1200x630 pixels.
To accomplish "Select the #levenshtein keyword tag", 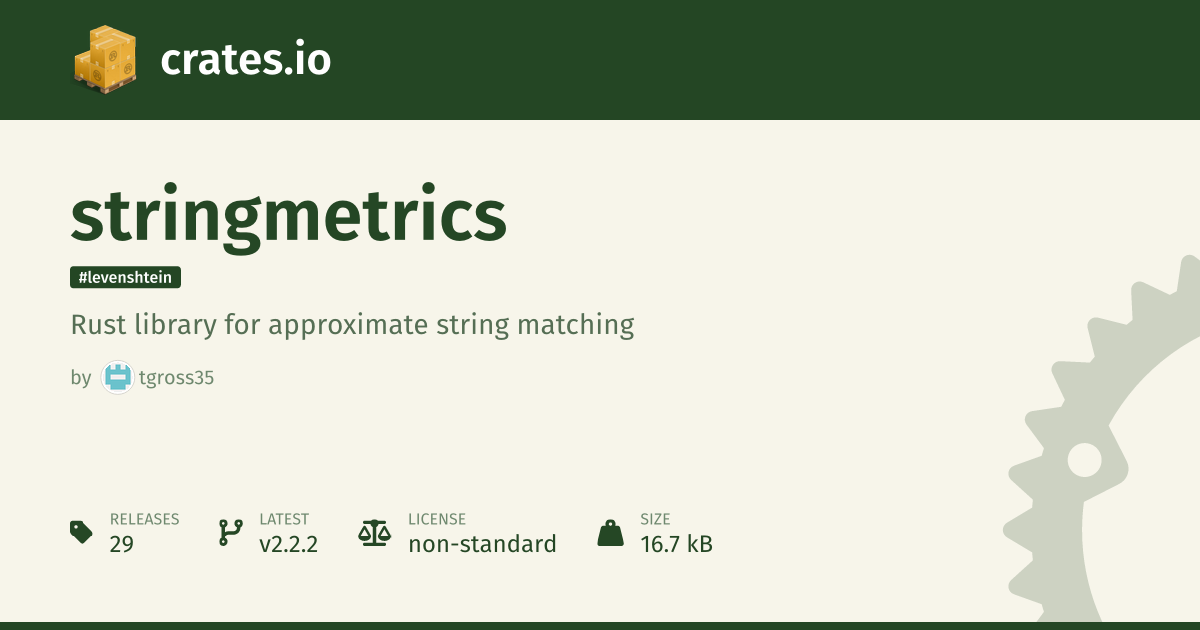I will (125, 278).
